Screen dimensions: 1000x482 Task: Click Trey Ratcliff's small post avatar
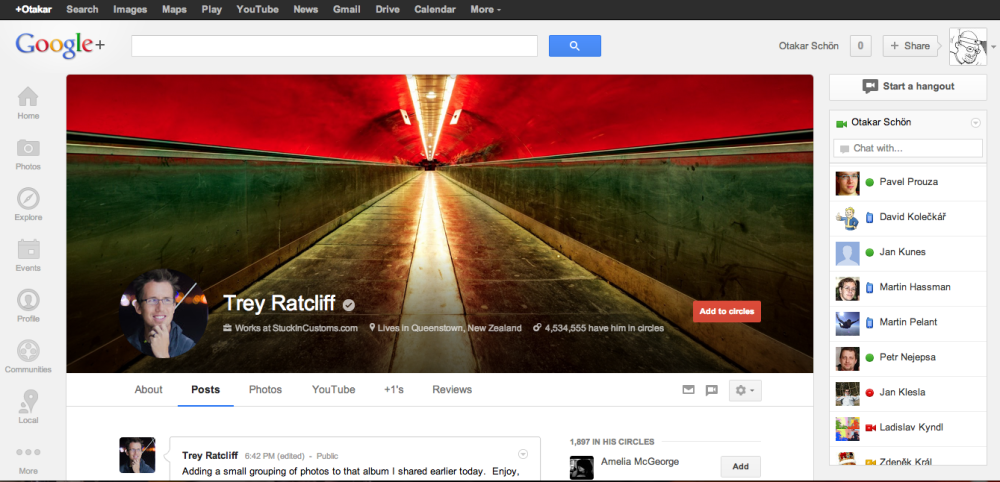[x=137, y=455]
